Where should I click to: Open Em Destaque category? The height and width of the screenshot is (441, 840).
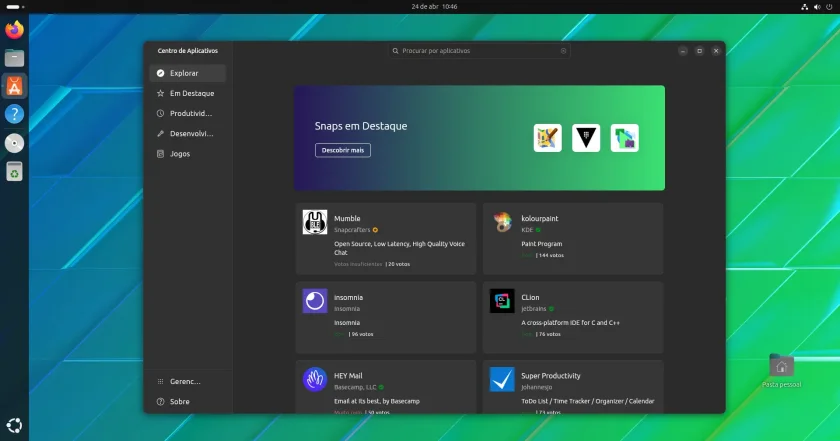tap(188, 93)
